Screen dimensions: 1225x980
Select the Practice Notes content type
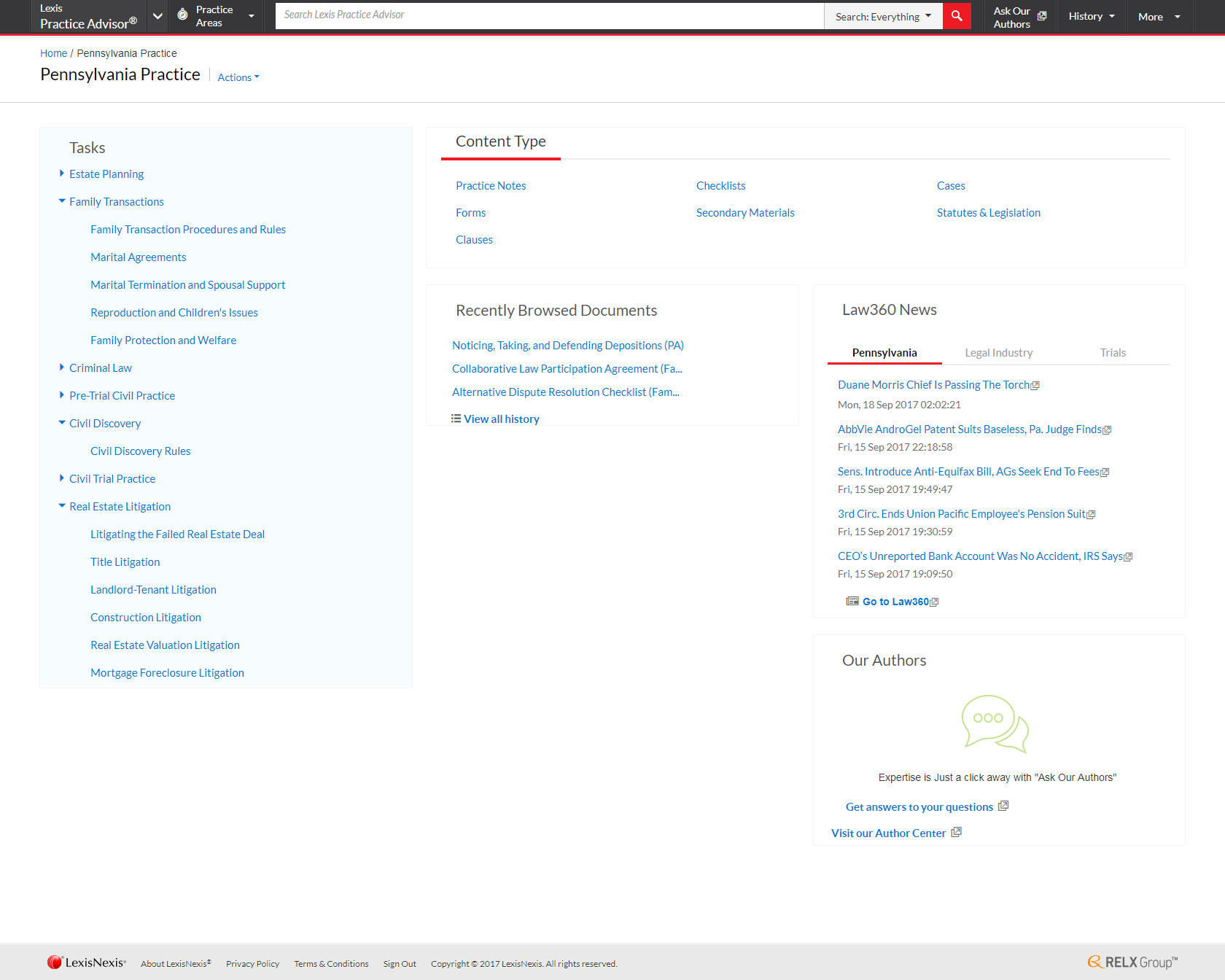pyautogui.click(x=491, y=186)
